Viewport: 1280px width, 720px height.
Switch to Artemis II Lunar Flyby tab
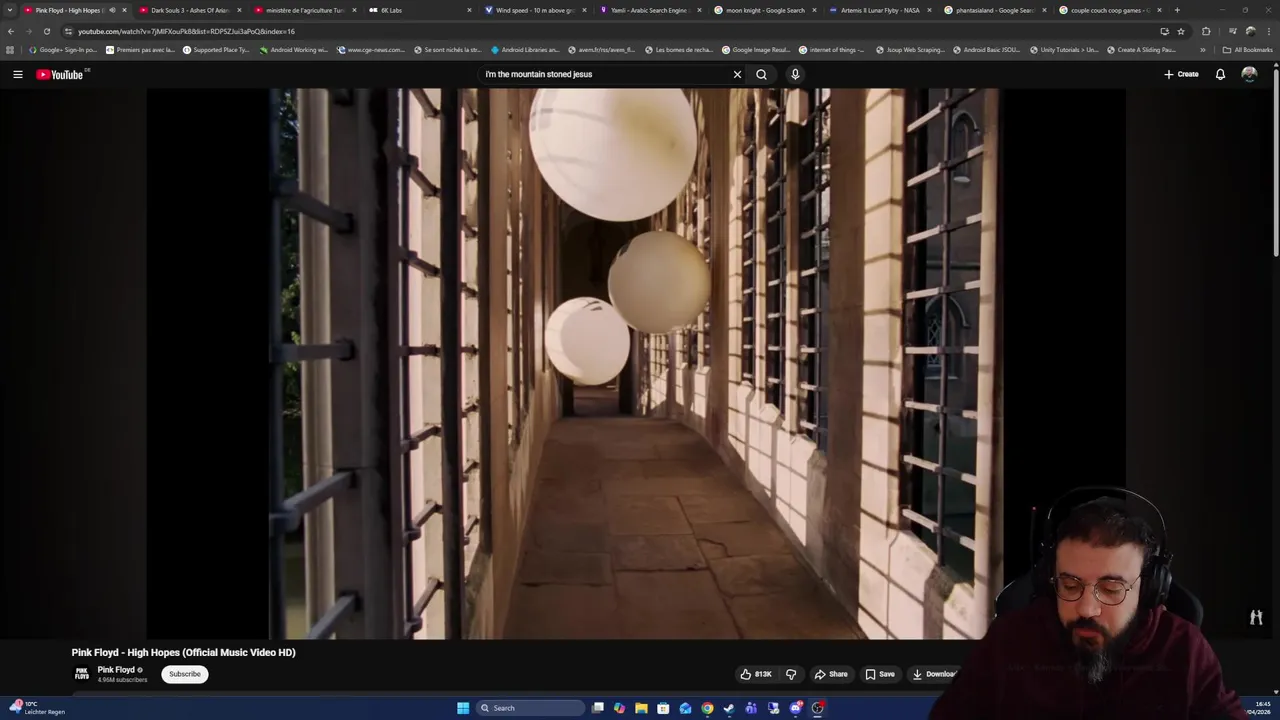click(x=879, y=10)
